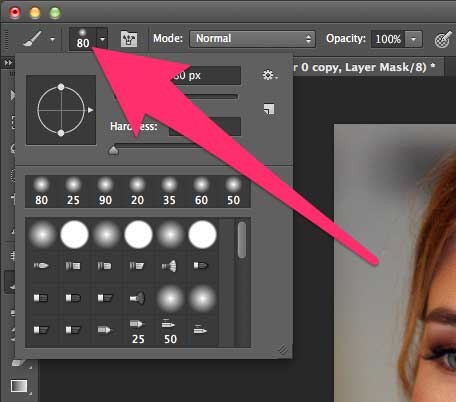Click the Hardness slider thumb

tap(114, 150)
